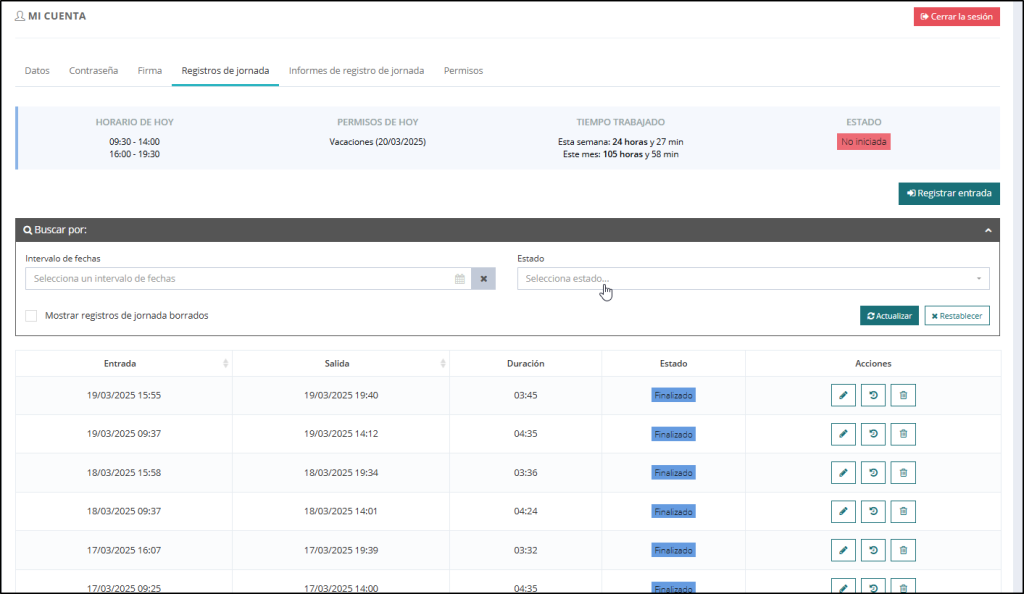Click the Acciones column header

[x=873, y=364]
